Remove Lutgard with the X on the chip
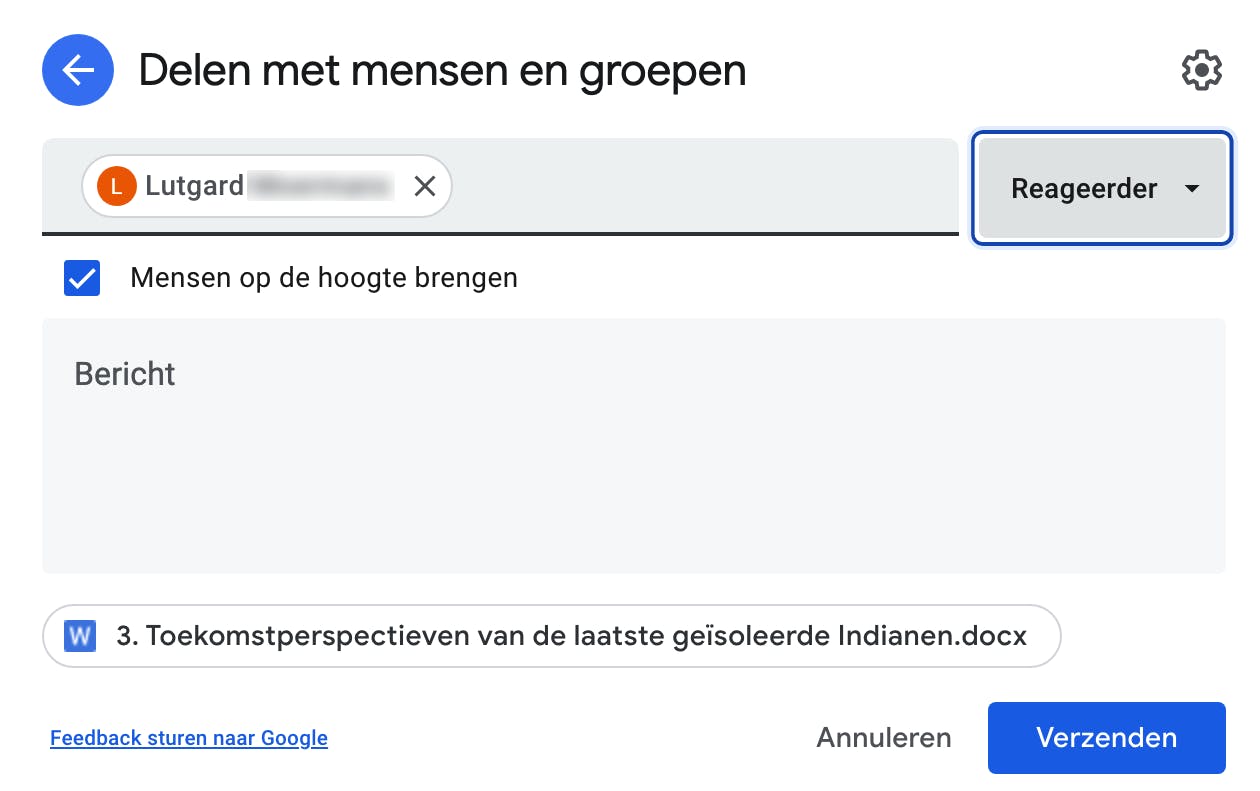The width and height of the screenshot is (1260, 791). 425,186
